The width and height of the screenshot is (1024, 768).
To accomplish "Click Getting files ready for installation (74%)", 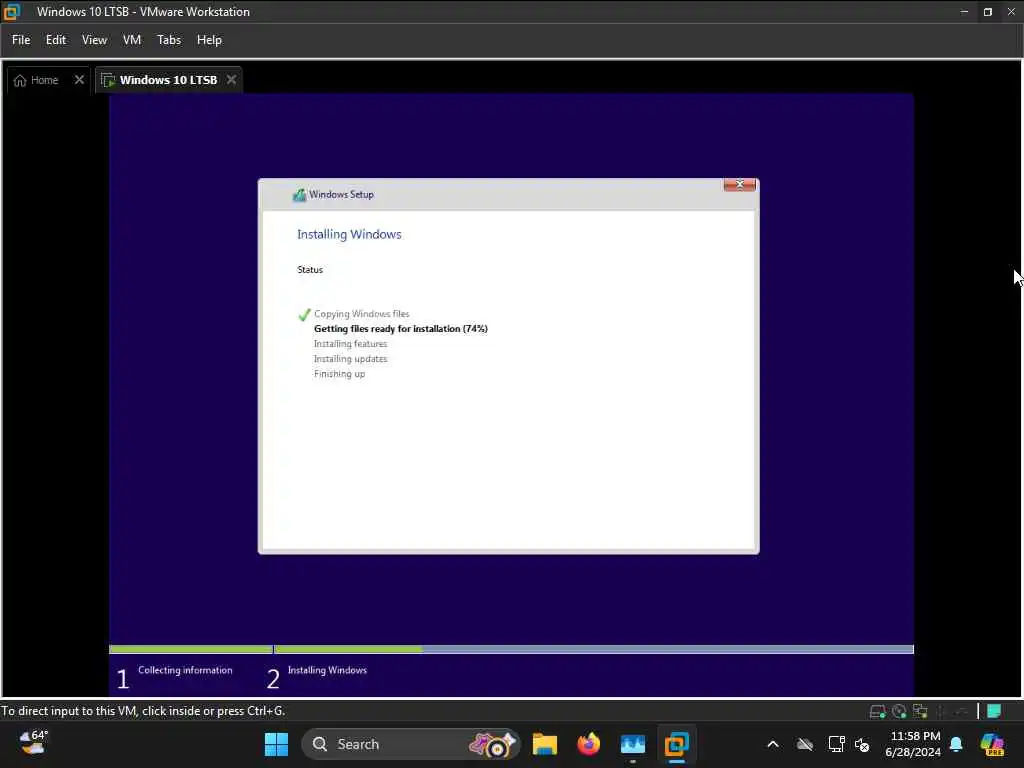I will click(400, 329).
